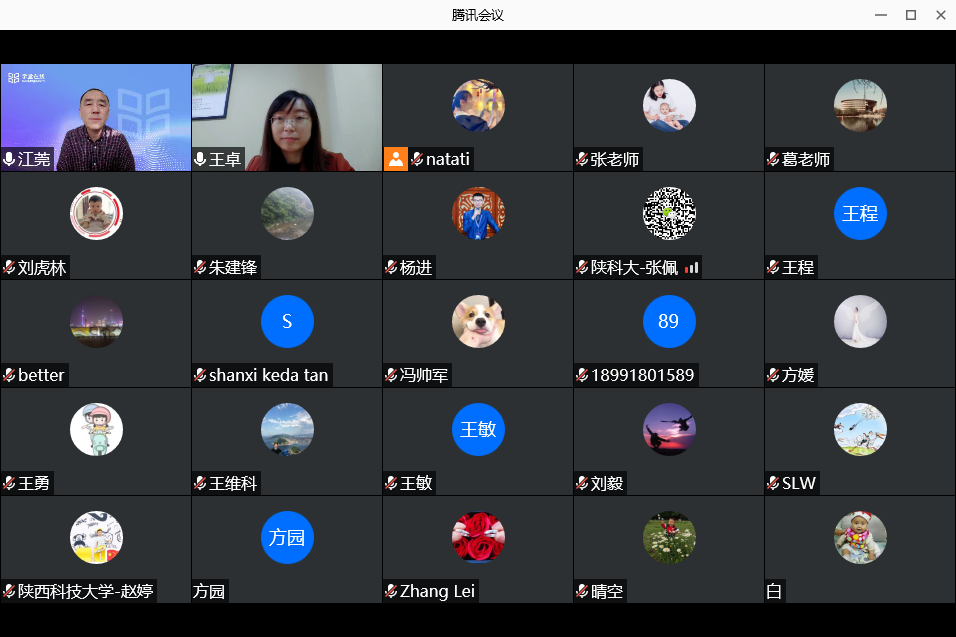Click the signal strength bars next to 陕科大-张佩
Viewport: 956px width, 637px height.
pos(691,268)
